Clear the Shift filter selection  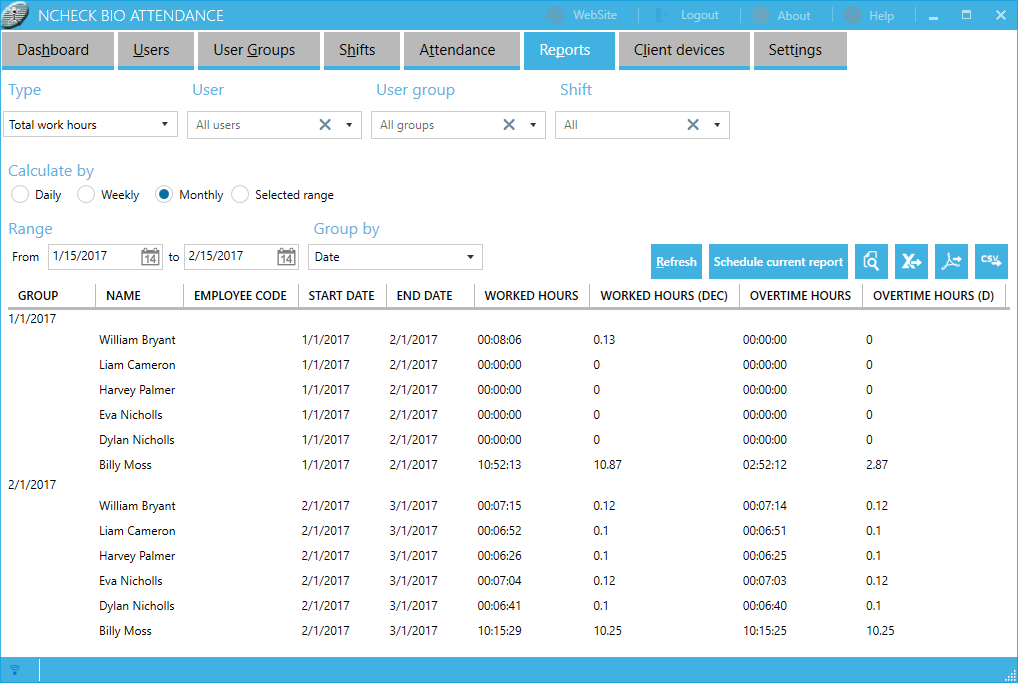[693, 125]
